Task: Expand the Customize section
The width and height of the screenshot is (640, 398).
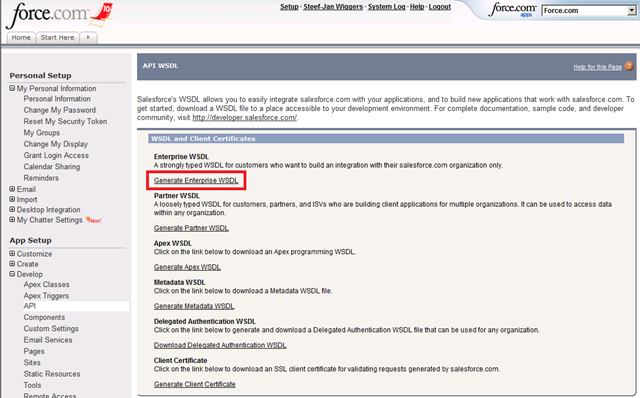Action: [12, 253]
